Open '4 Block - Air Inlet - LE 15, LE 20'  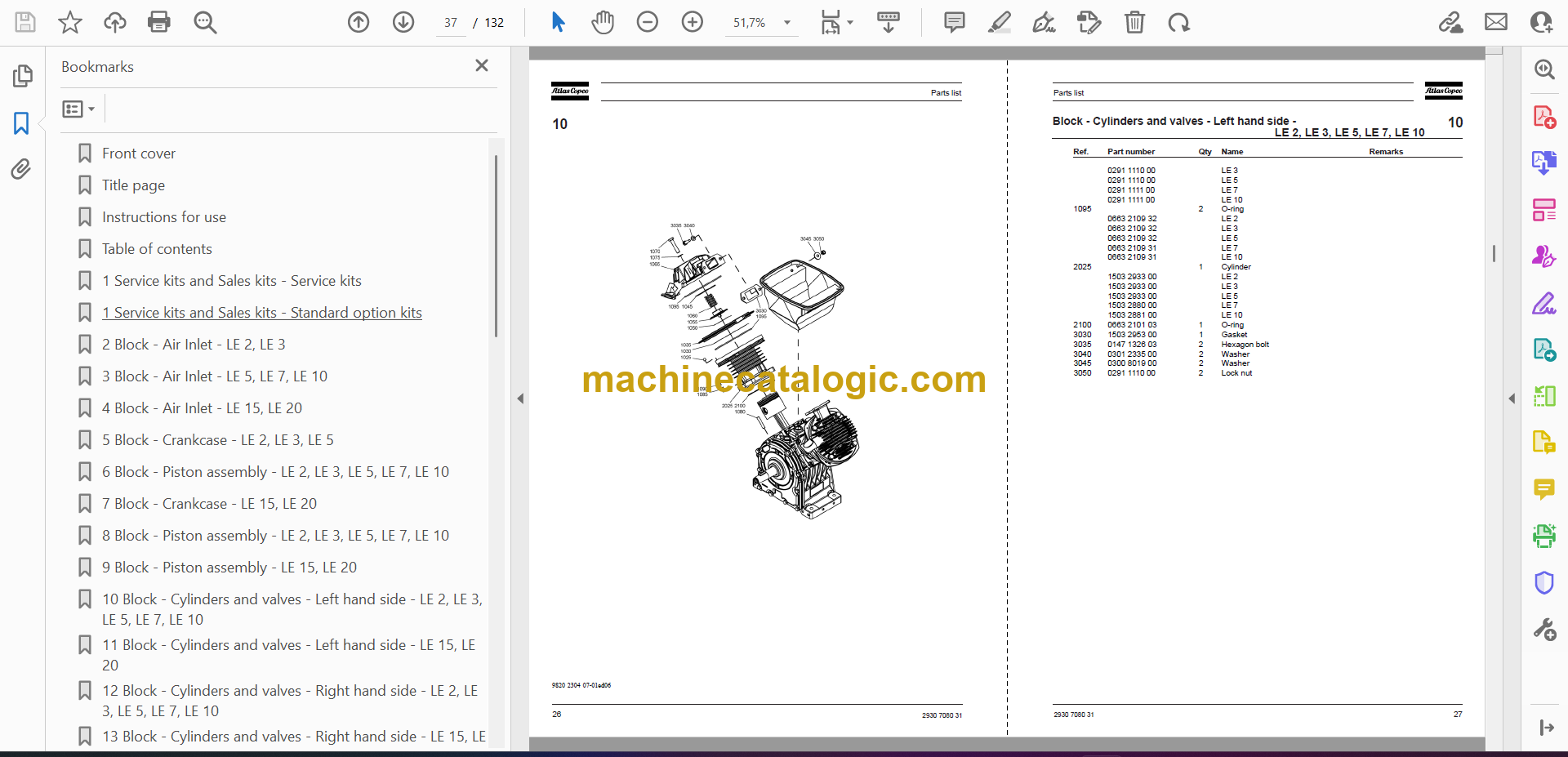point(202,408)
